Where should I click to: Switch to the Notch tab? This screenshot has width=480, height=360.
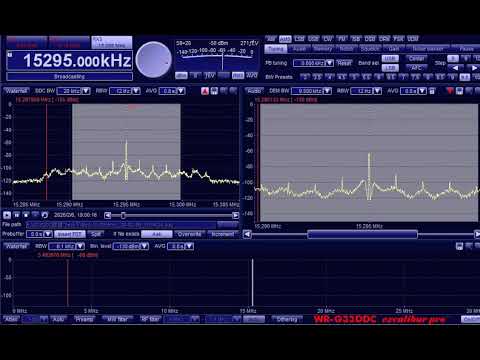click(346, 49)
